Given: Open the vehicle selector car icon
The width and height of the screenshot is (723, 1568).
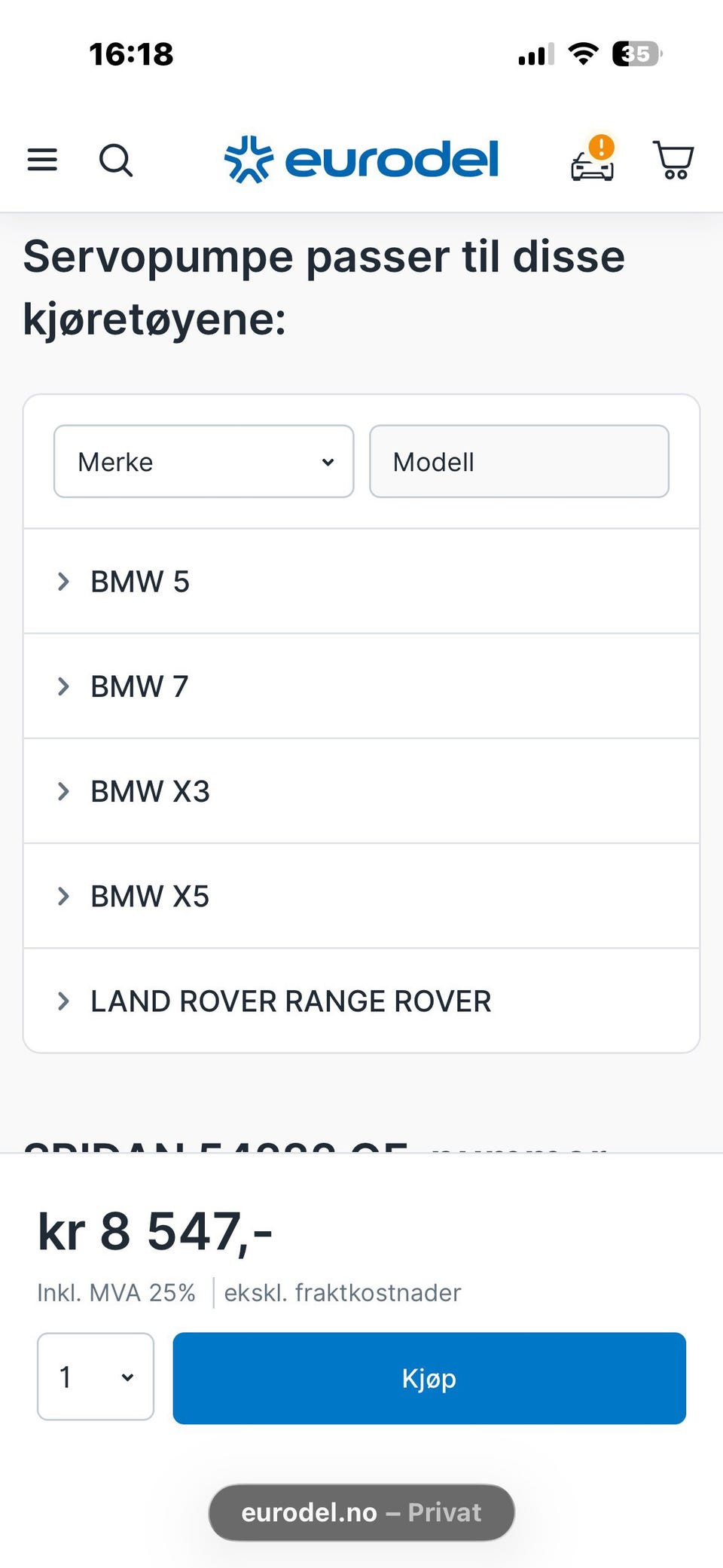Looking at the screenshot, I should 592,165.
